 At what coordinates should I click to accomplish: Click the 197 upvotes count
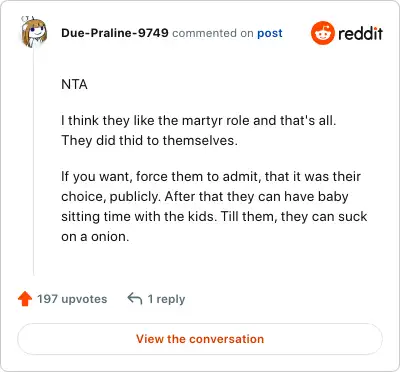tap(72, 299)
